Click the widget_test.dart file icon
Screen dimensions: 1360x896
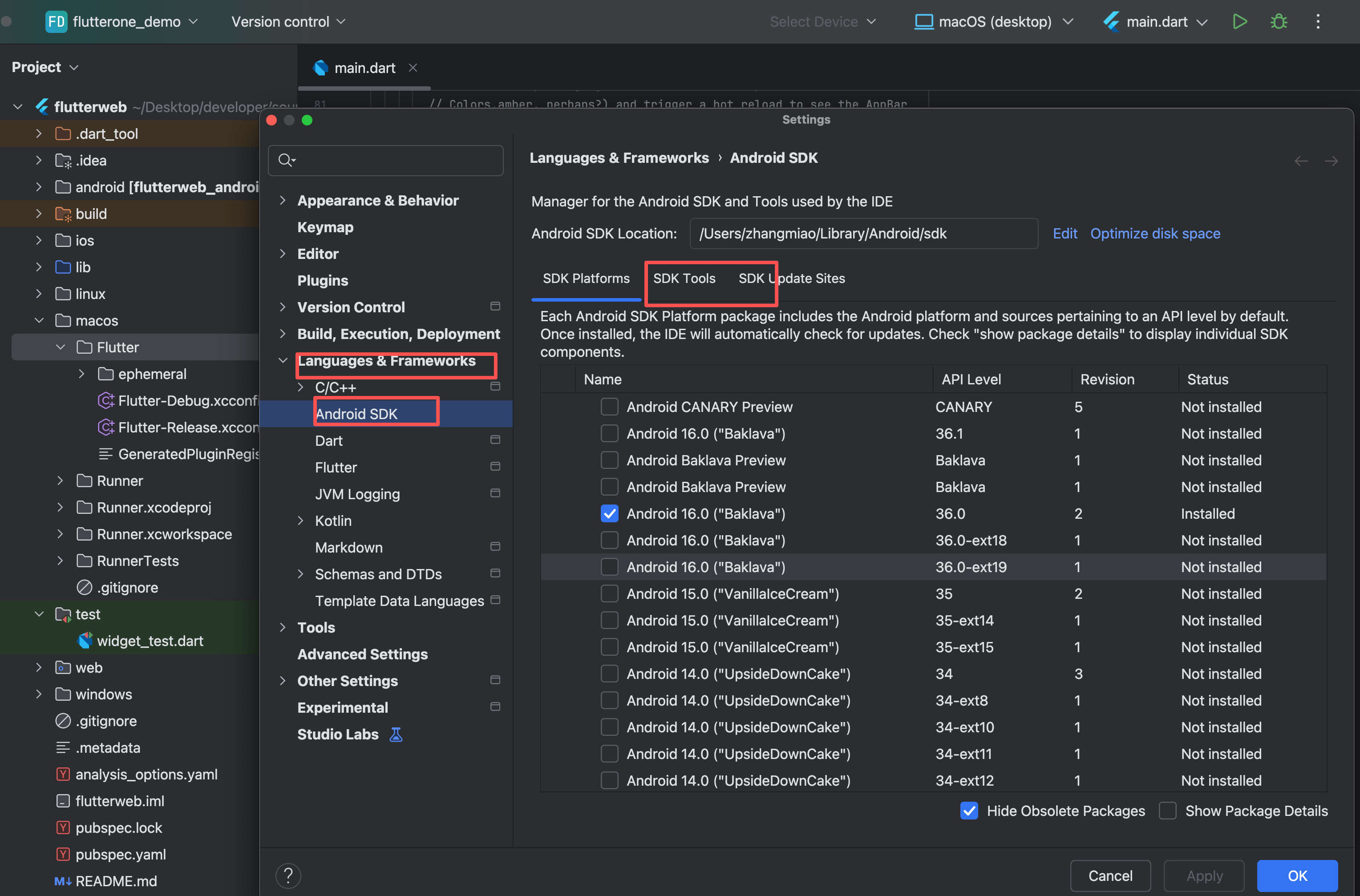85,641
